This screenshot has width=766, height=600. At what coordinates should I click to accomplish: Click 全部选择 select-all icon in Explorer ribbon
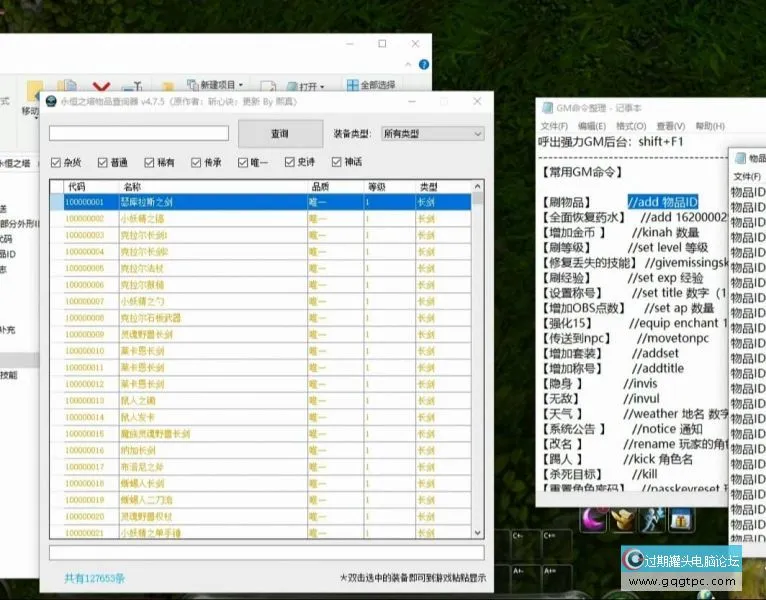click(352, 85)
